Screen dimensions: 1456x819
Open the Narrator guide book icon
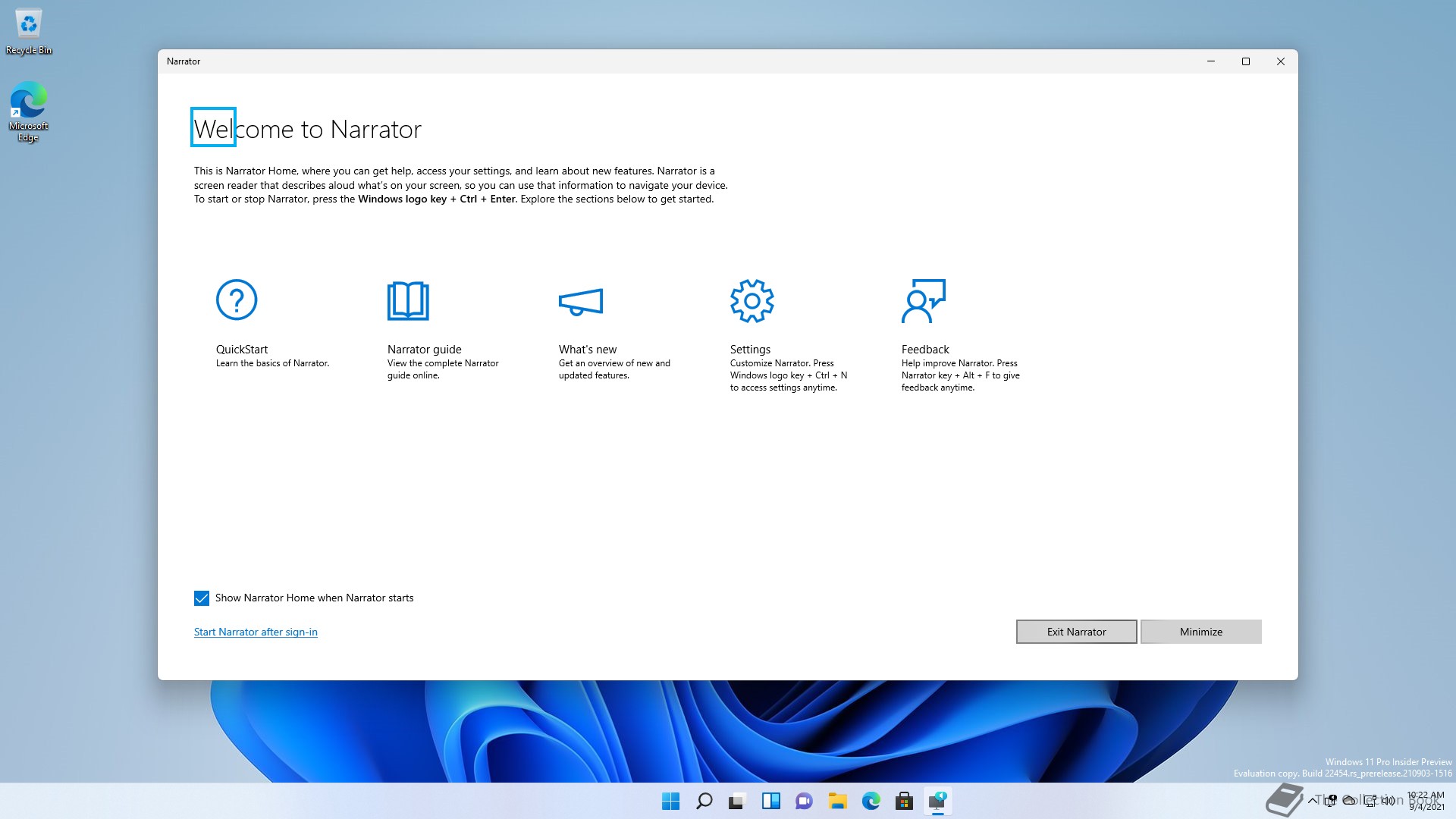408,300
